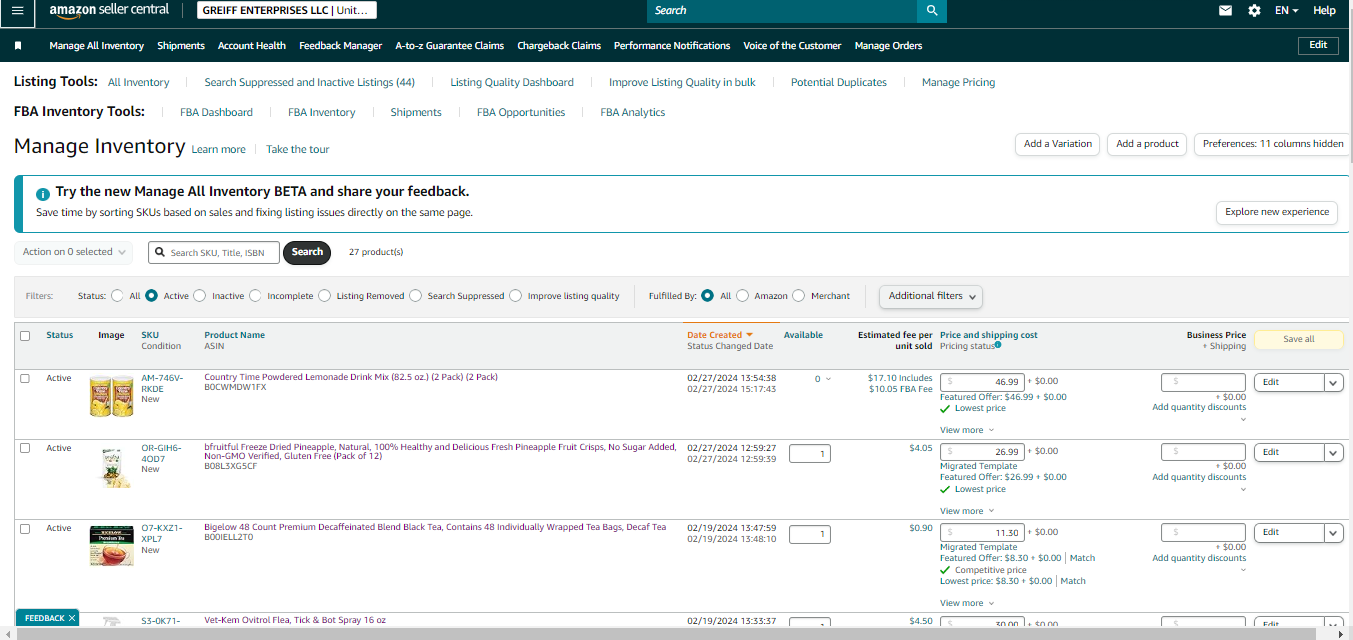Select the Search Suppressed status filter
The image size is (1353, 640).
pos(415,296)
